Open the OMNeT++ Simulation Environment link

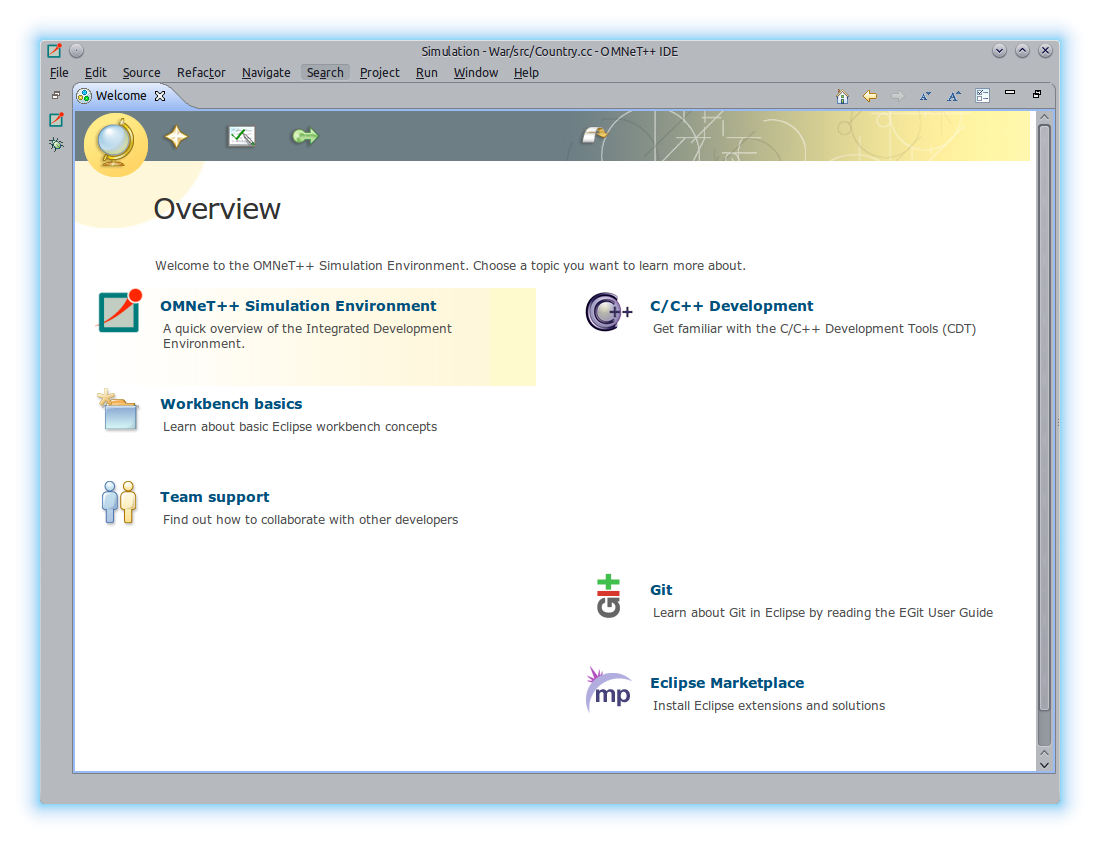click(x=298, y=306)
